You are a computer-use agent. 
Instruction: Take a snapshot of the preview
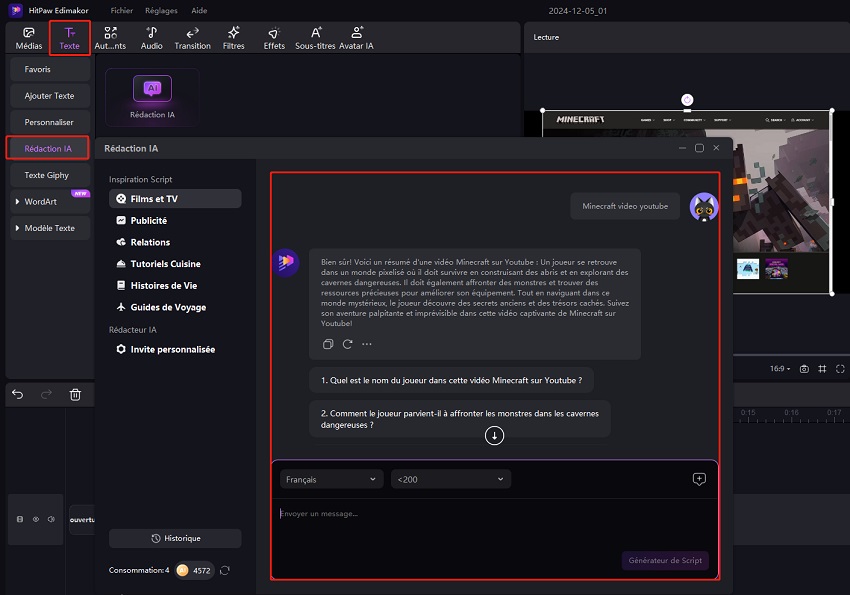click(x=804, y=369)
